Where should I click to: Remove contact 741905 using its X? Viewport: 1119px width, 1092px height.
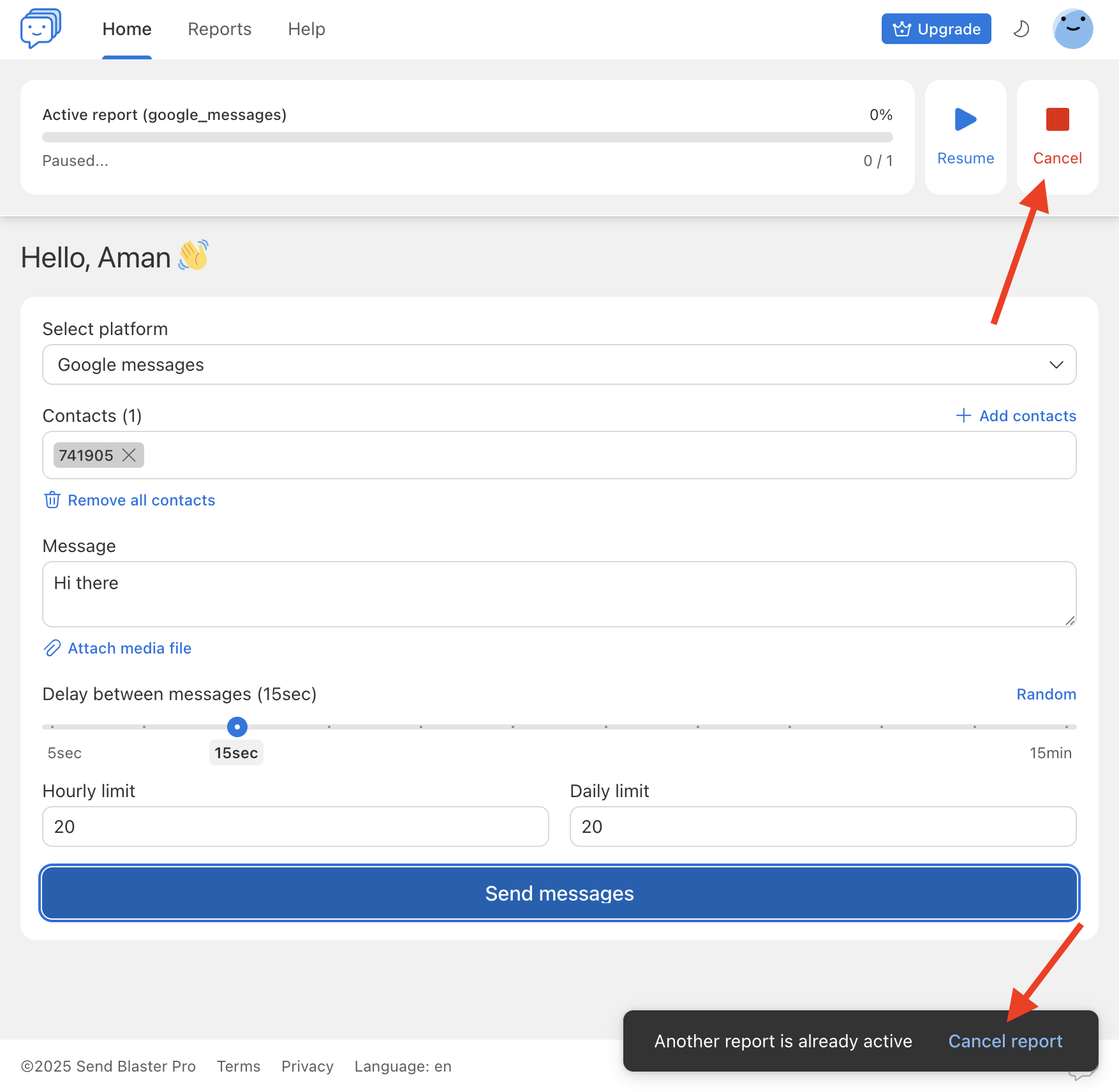click(x=129, y=455)
